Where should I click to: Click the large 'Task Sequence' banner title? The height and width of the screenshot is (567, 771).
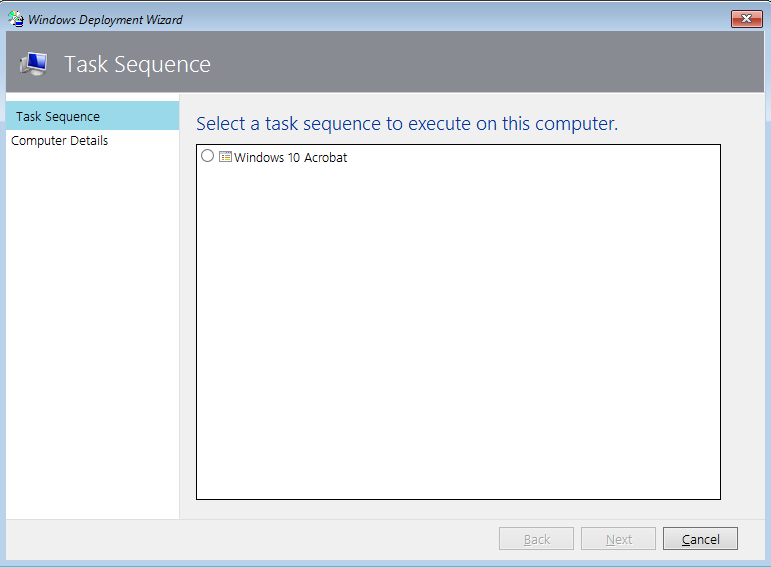pos(138,64)
